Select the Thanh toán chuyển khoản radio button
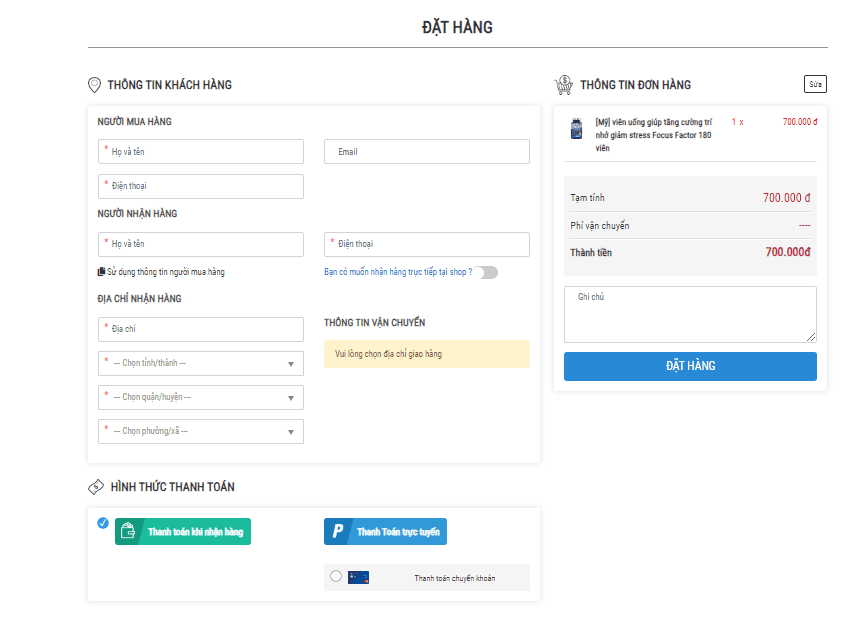Image resolution: width=843 pixels, height=617 pixels. point(335,576)
